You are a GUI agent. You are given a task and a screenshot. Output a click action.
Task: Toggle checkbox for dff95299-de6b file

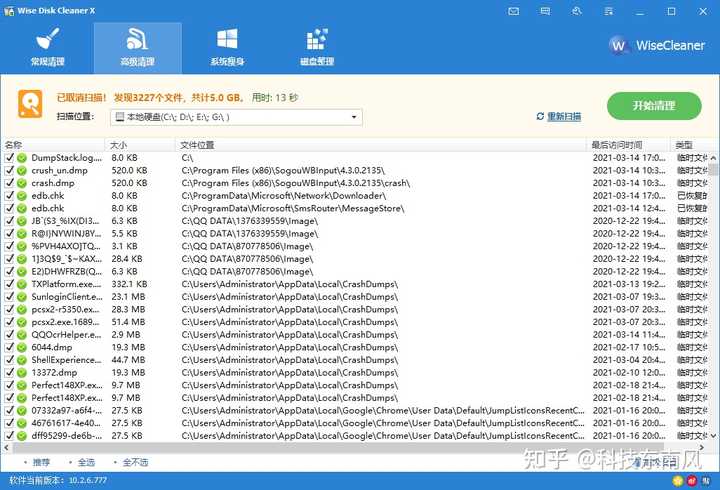tap(9, 436)
